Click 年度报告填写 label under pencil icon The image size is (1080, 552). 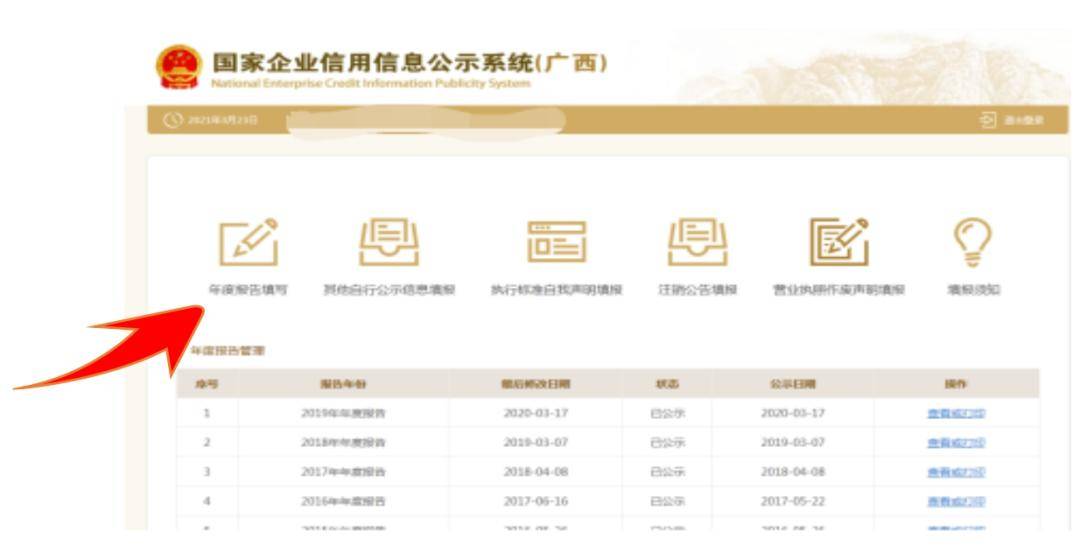tap(248, 290)
